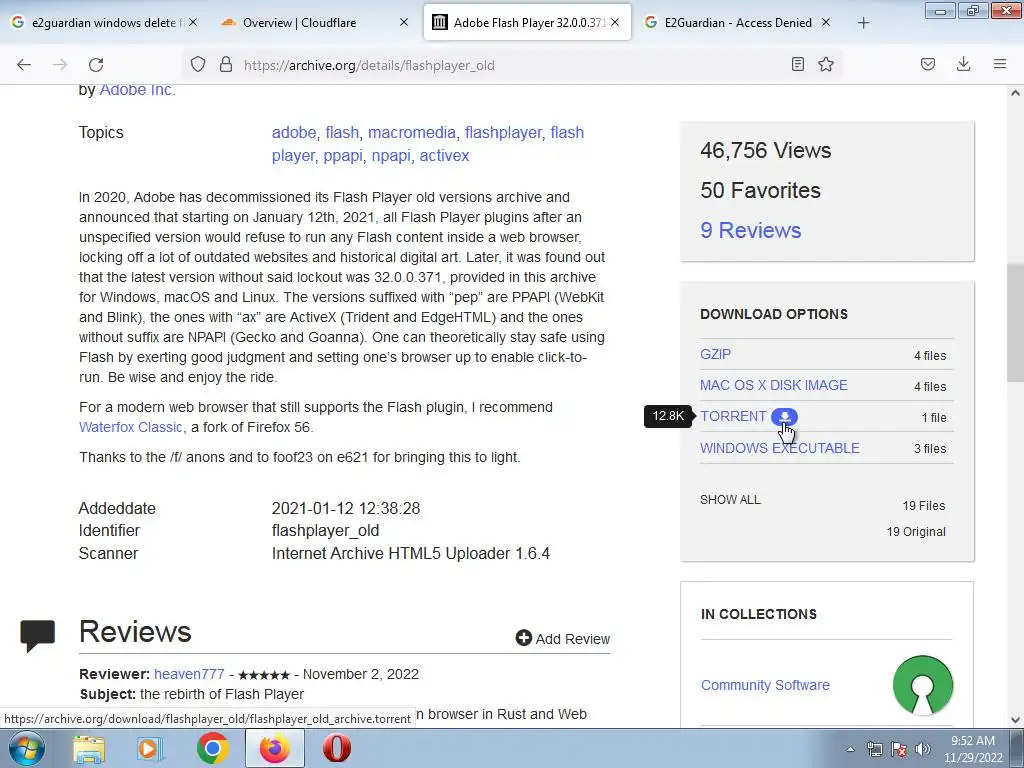The width and height of the screenshot is (1024, 768).
Task: Click the volume speaker tray icon
Action: 923,749
